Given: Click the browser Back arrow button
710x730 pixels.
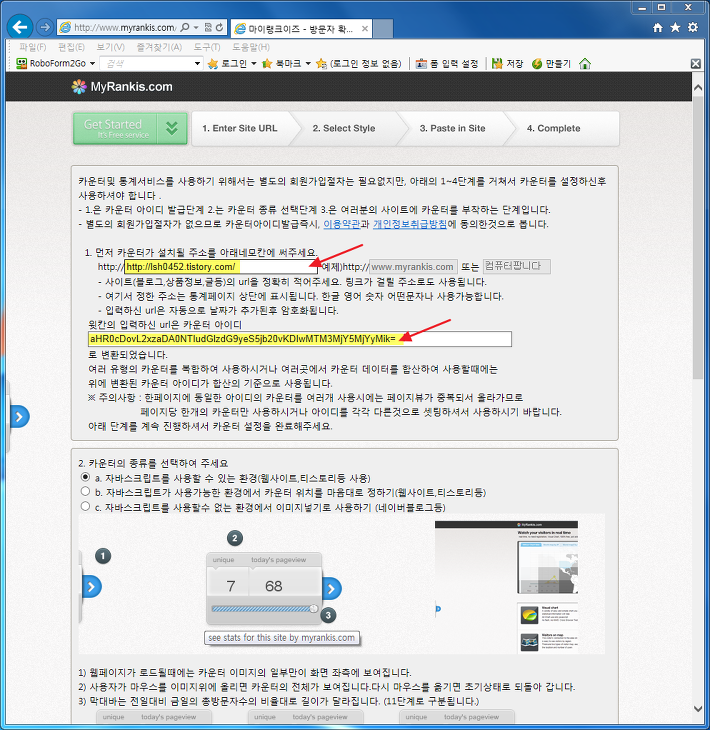Looking at the screenshot, I should [x=20, y=27].
